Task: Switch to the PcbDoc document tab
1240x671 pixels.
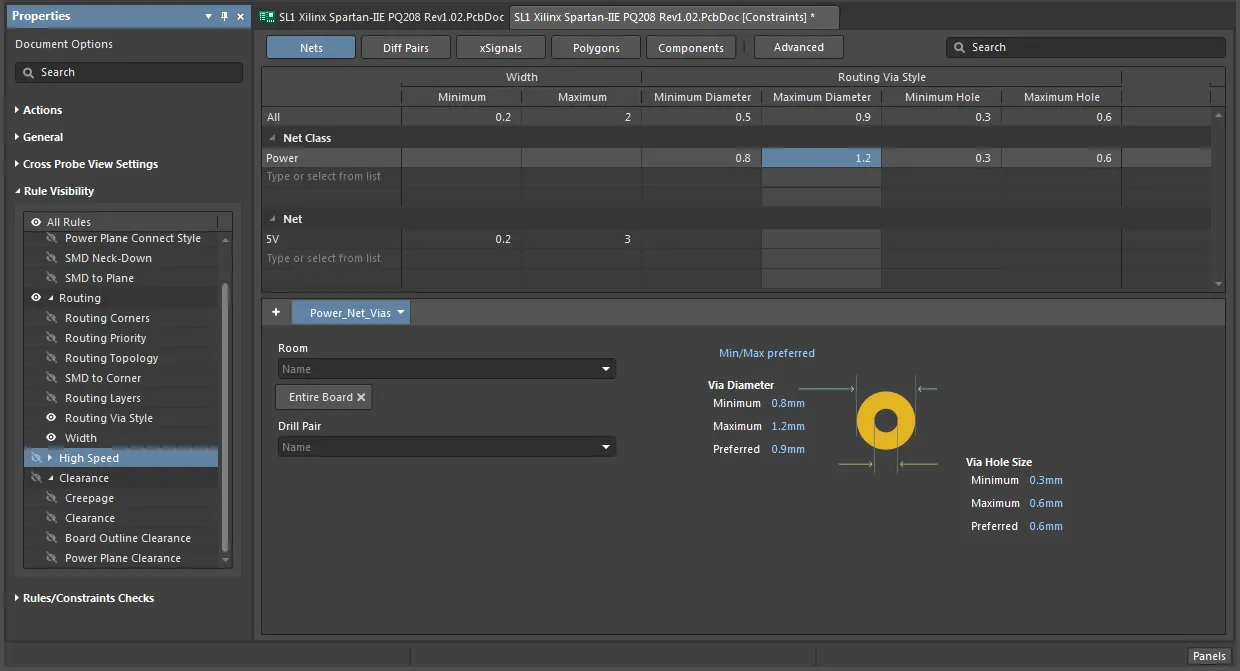Action: 382,17
